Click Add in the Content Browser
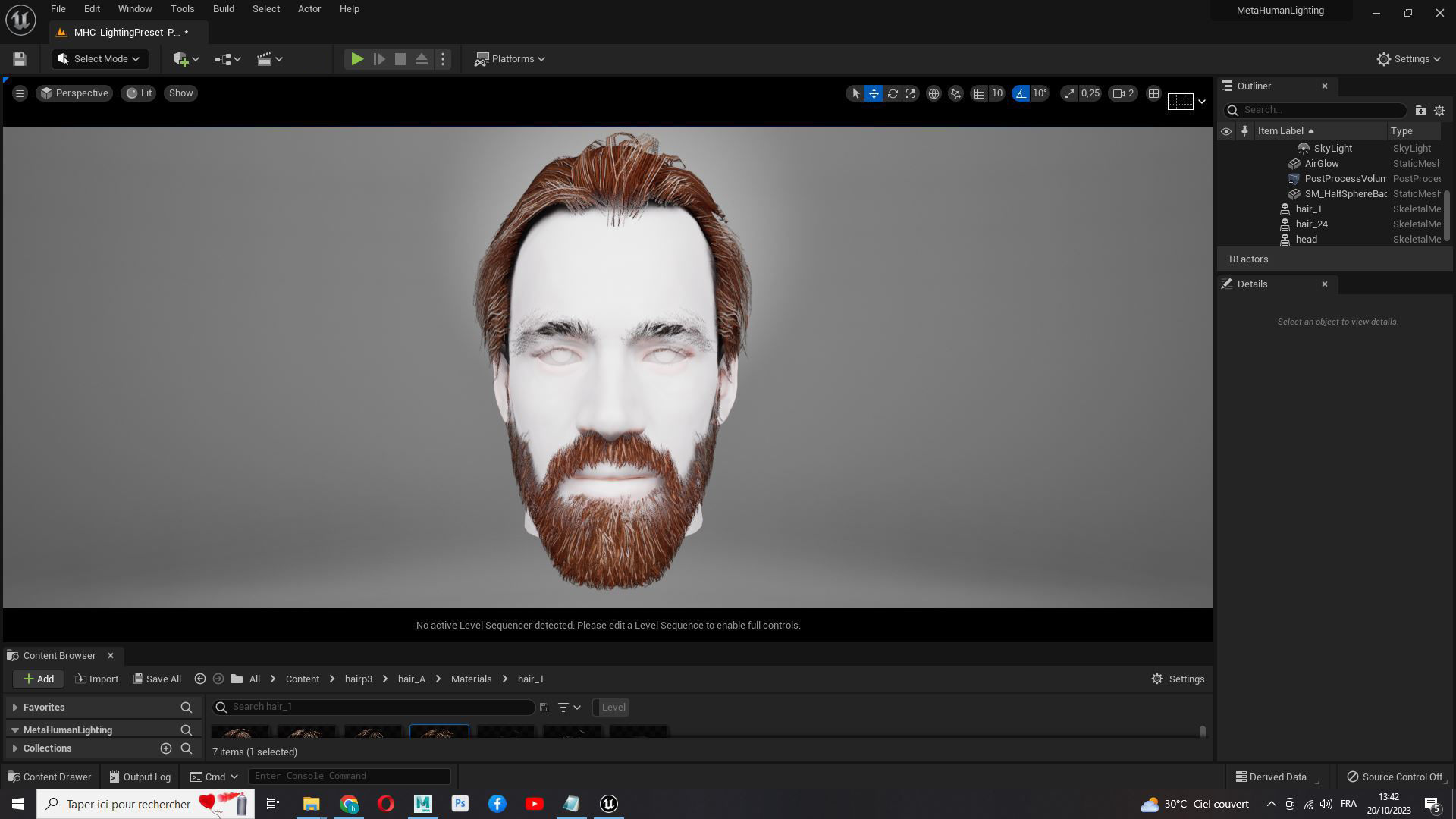 tap(38, 679)
